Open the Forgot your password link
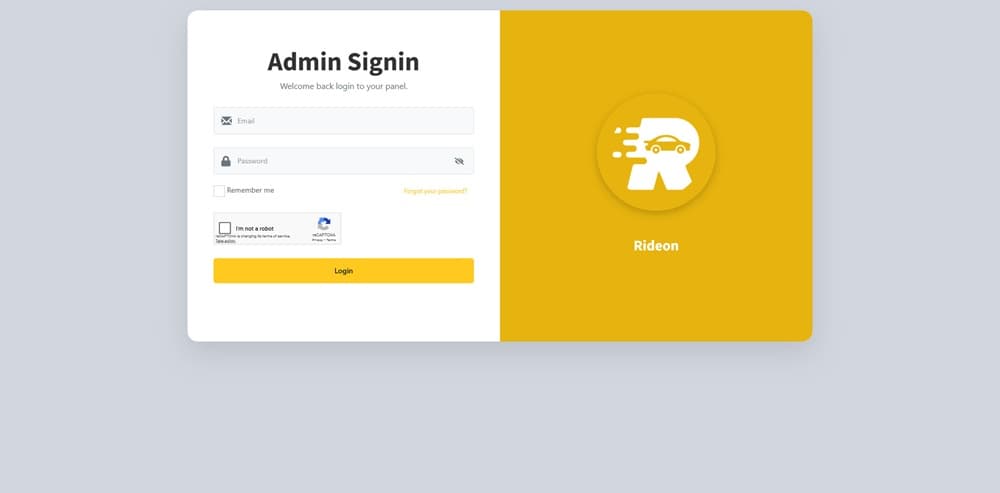The height and width of the screenshot is (493, 1000). coord(435,191)
